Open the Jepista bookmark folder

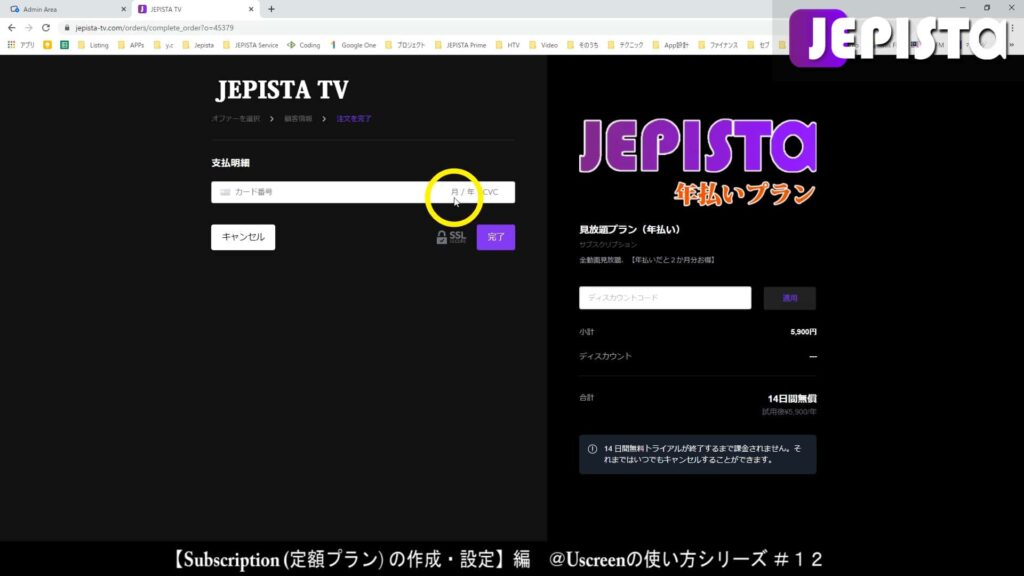coord(198,45)
